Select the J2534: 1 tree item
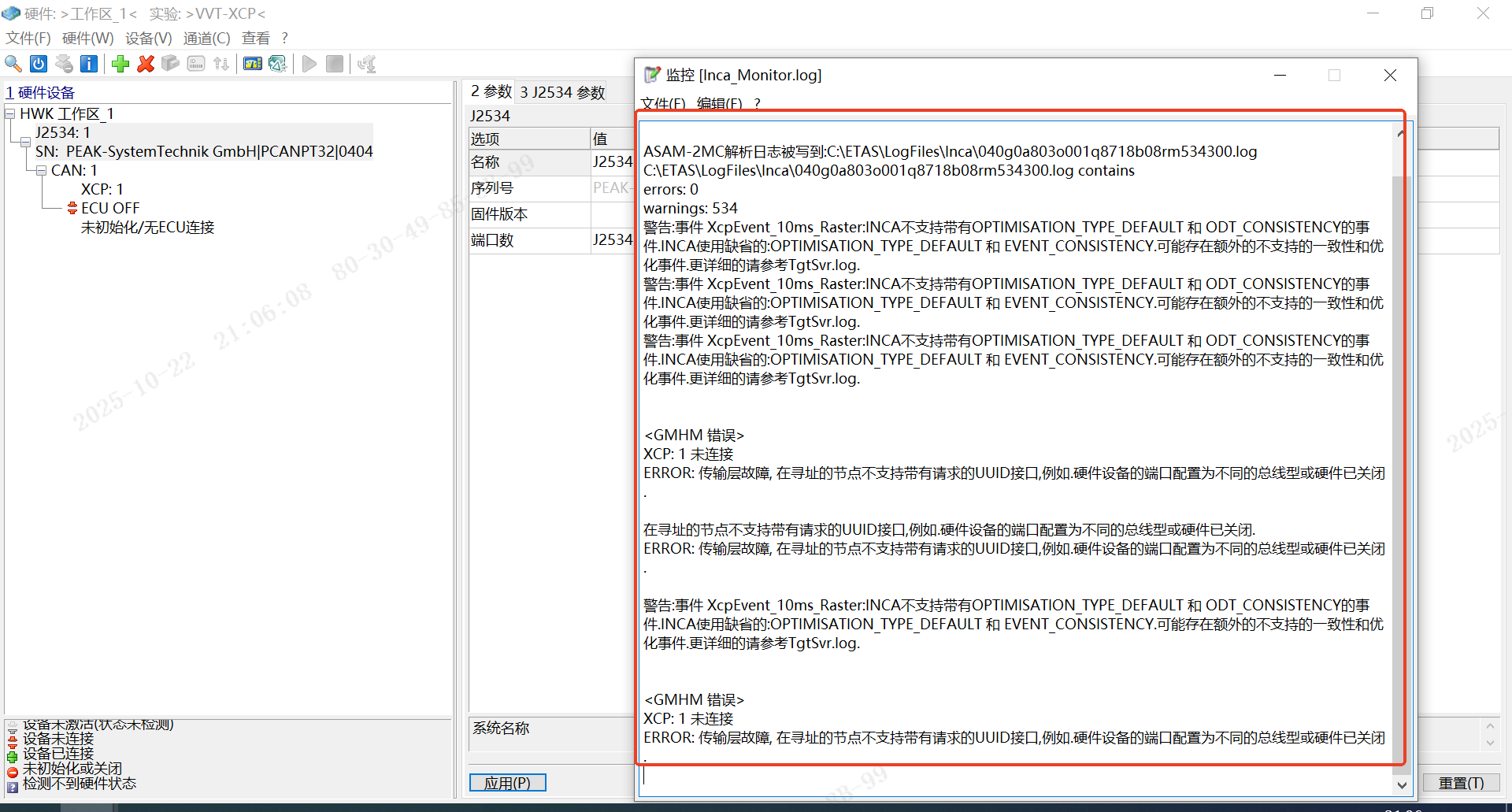This screenshot has height=812, width=1512. [63, 133]
